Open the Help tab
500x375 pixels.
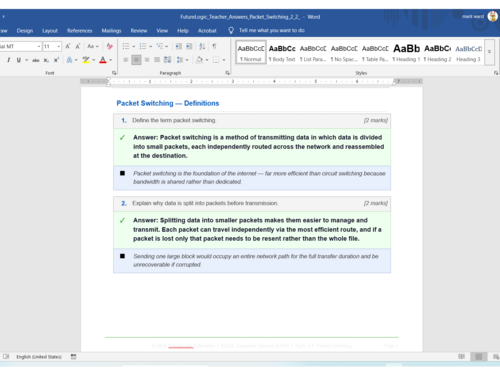(x=183, y=31)
